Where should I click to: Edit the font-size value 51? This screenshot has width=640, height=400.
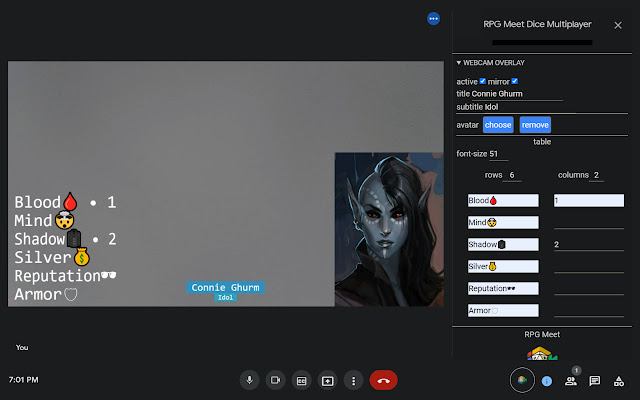(x=498, y=154)
